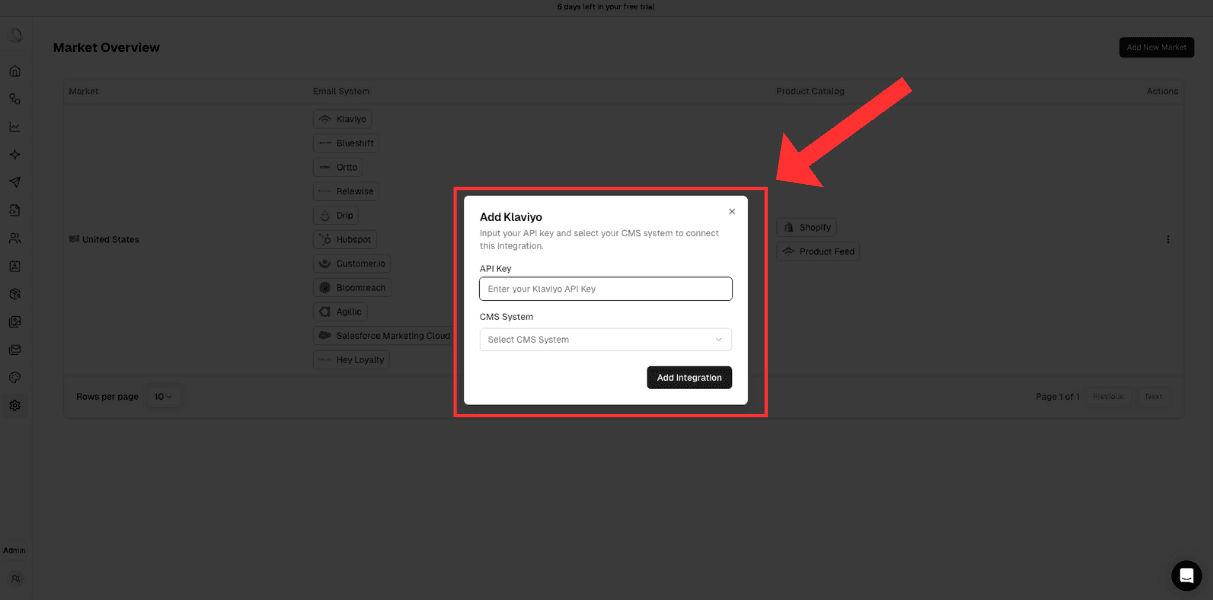Click the Add Integration button

click(x=689, y=377)
